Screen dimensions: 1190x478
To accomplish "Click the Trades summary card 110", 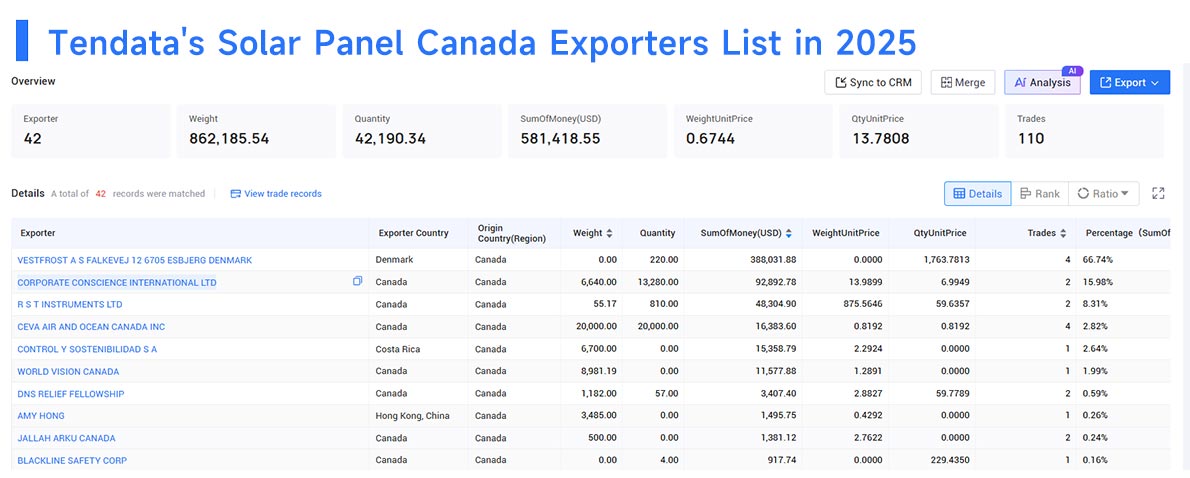I will 1084,131.
